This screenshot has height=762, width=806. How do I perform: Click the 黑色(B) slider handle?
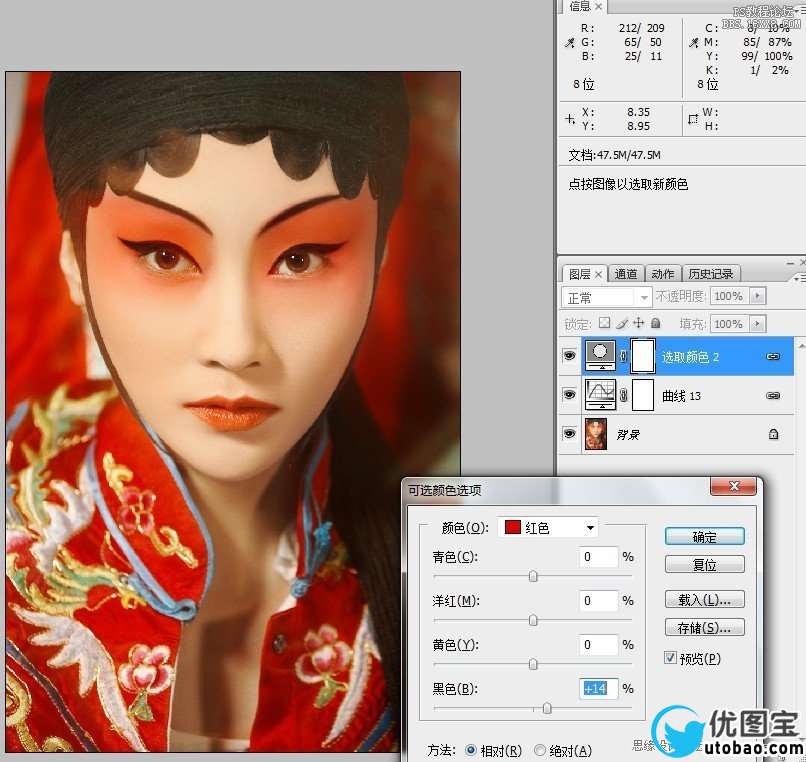pyautogui.click(x=547, y=709)
